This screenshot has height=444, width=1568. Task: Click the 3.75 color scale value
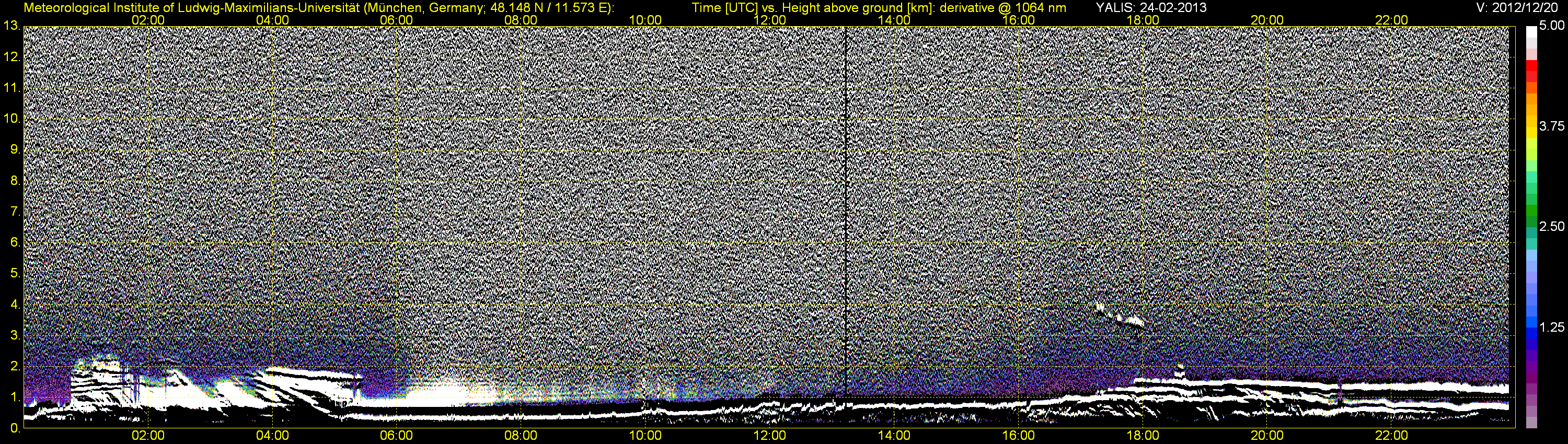[x=1551, y=126]
